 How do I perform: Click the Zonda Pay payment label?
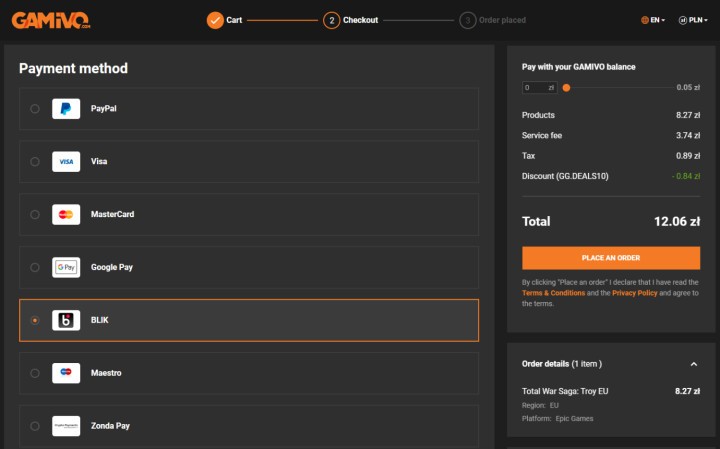[x=110, y=426]
